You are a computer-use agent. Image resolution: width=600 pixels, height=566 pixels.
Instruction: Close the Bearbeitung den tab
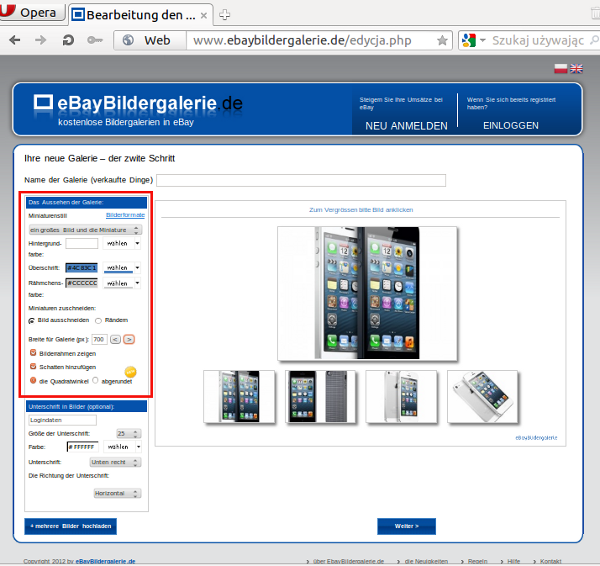(x=204, y=16)
